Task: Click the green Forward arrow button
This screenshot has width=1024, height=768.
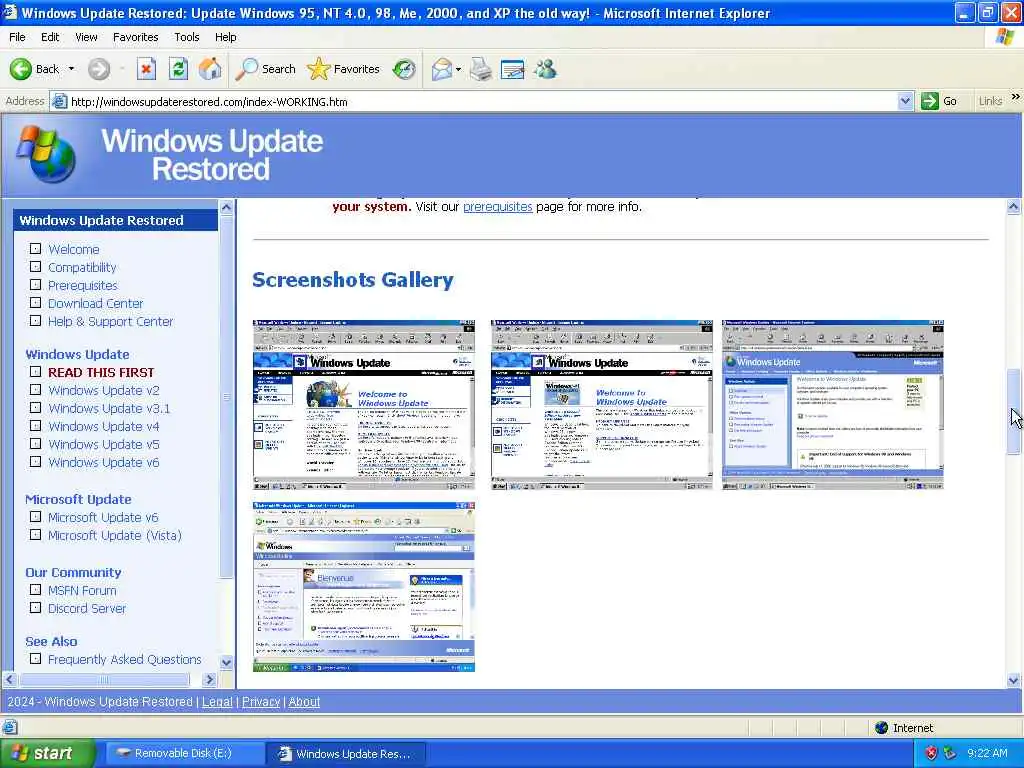Action: (x=99, y=69)
